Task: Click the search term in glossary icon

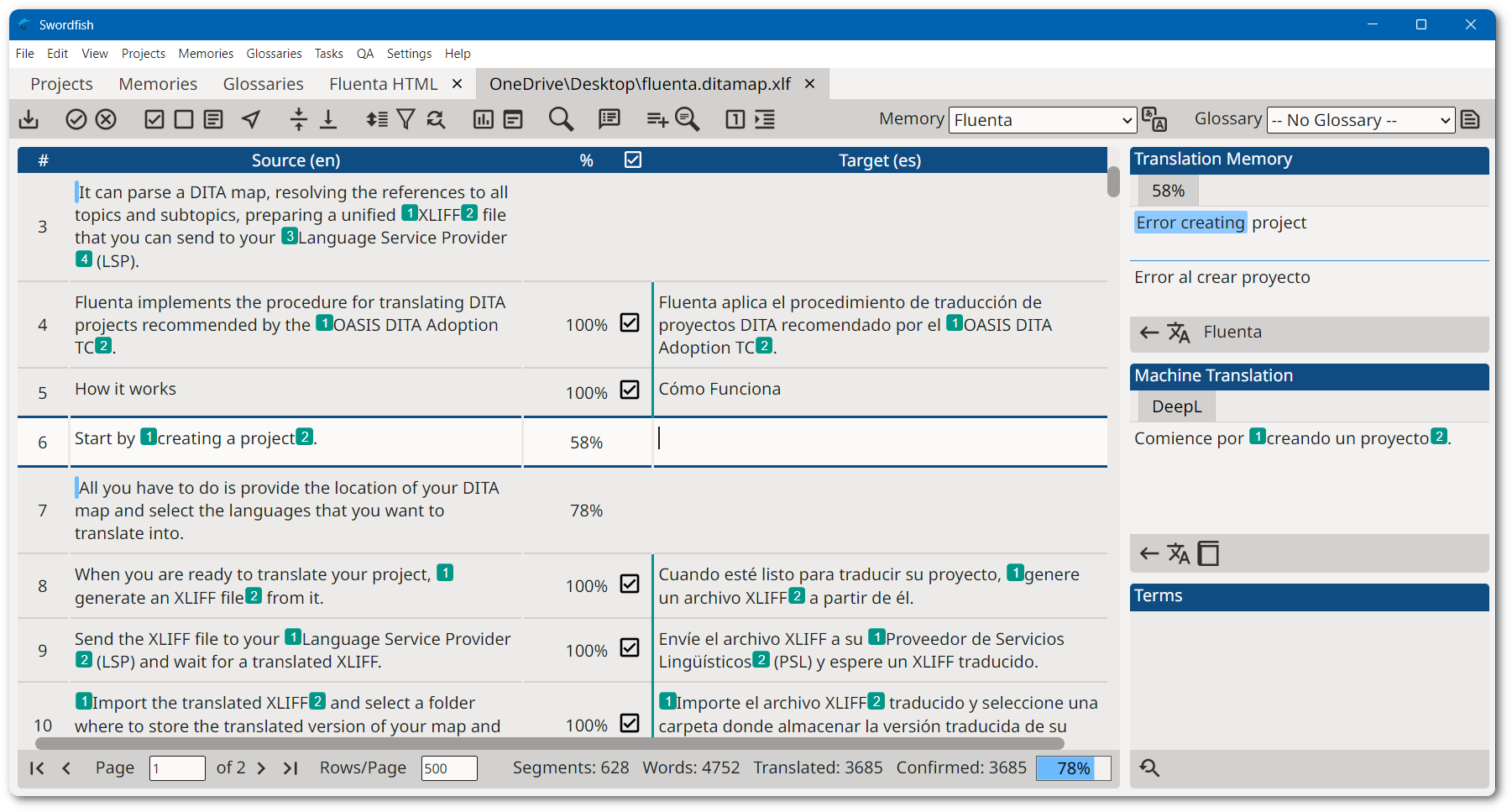Action: (x=688, y=119)
